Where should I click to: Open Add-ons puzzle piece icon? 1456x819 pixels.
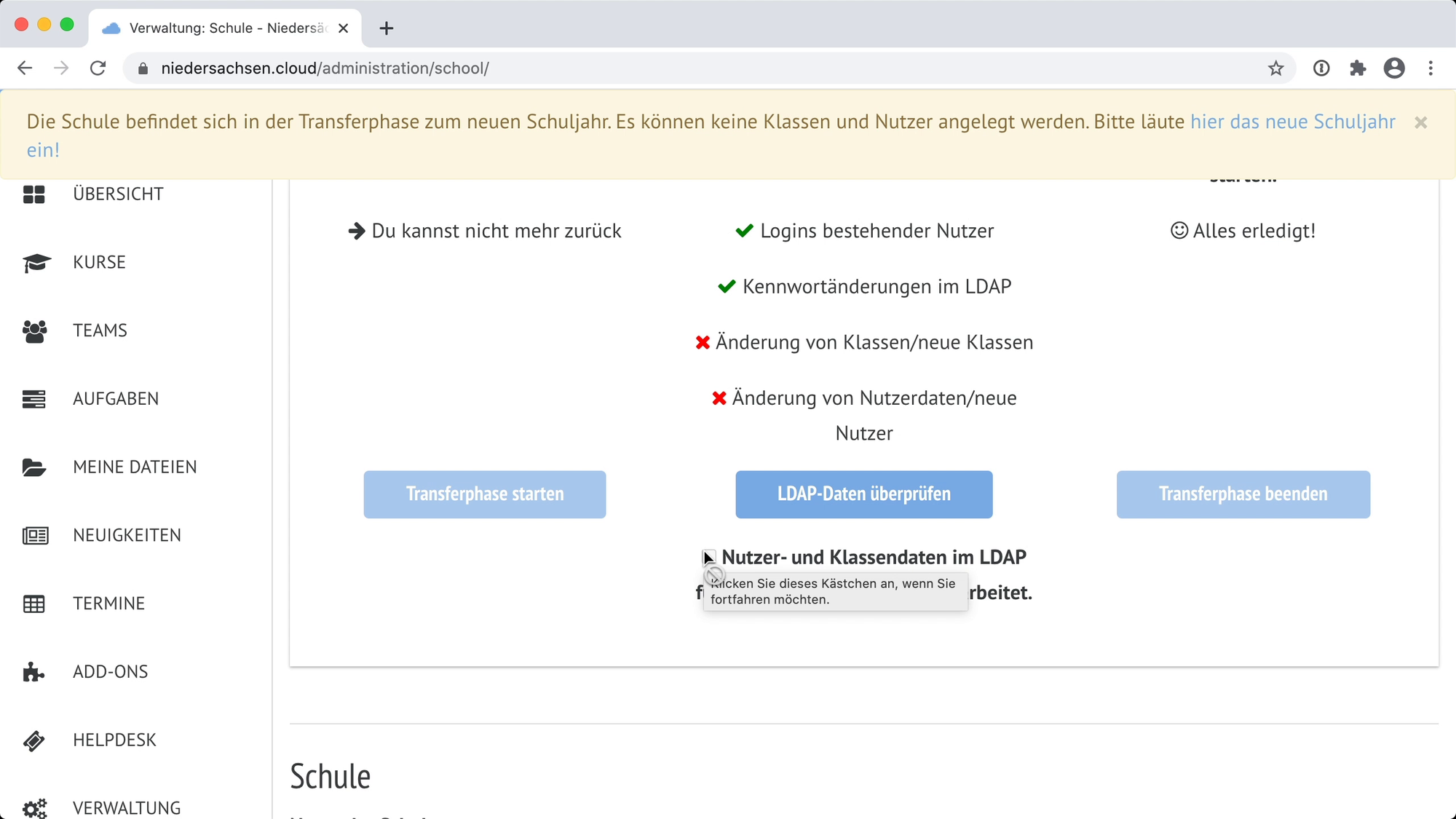click(x=33, y=672)
